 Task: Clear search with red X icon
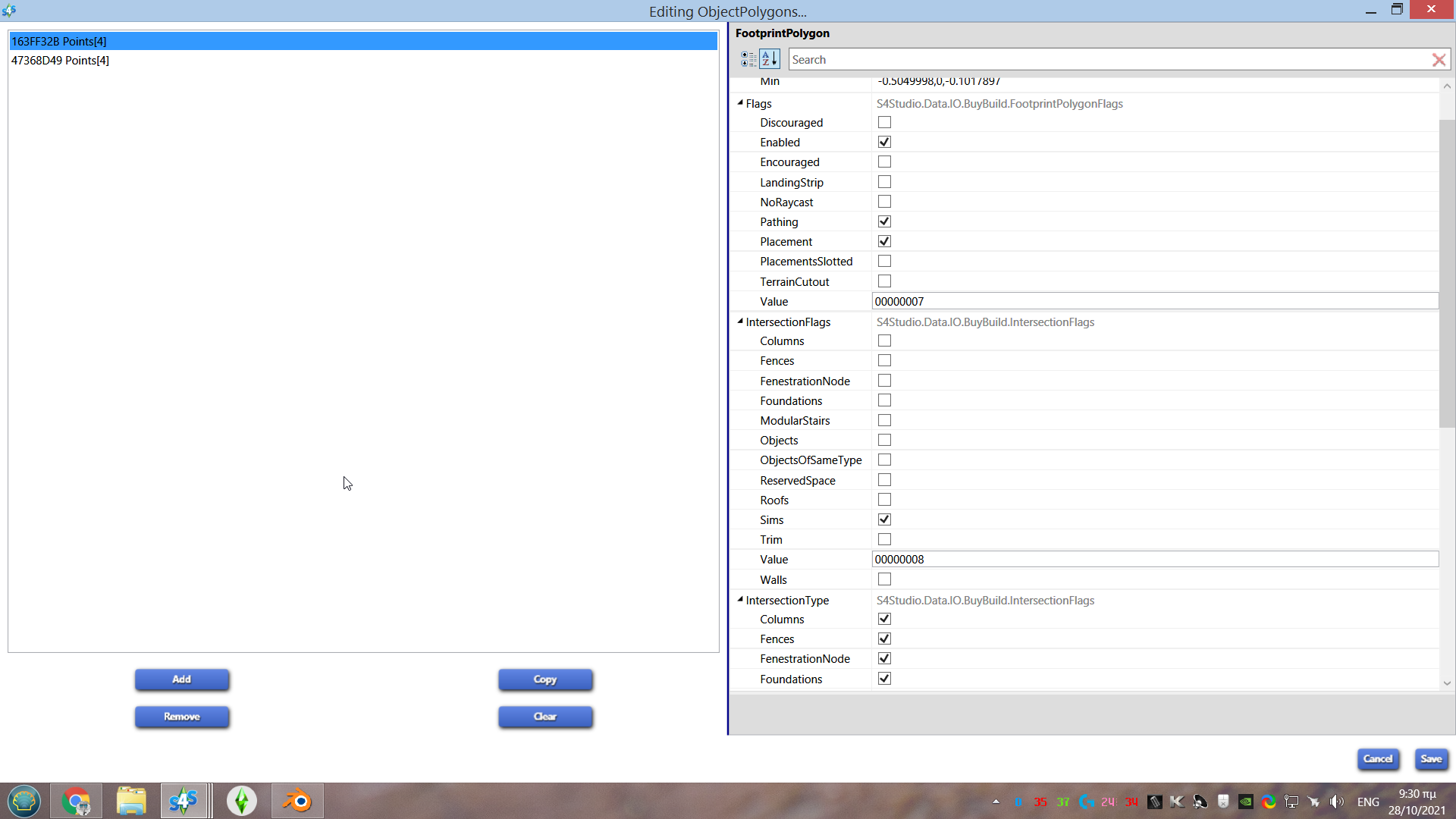(1439, 60)
